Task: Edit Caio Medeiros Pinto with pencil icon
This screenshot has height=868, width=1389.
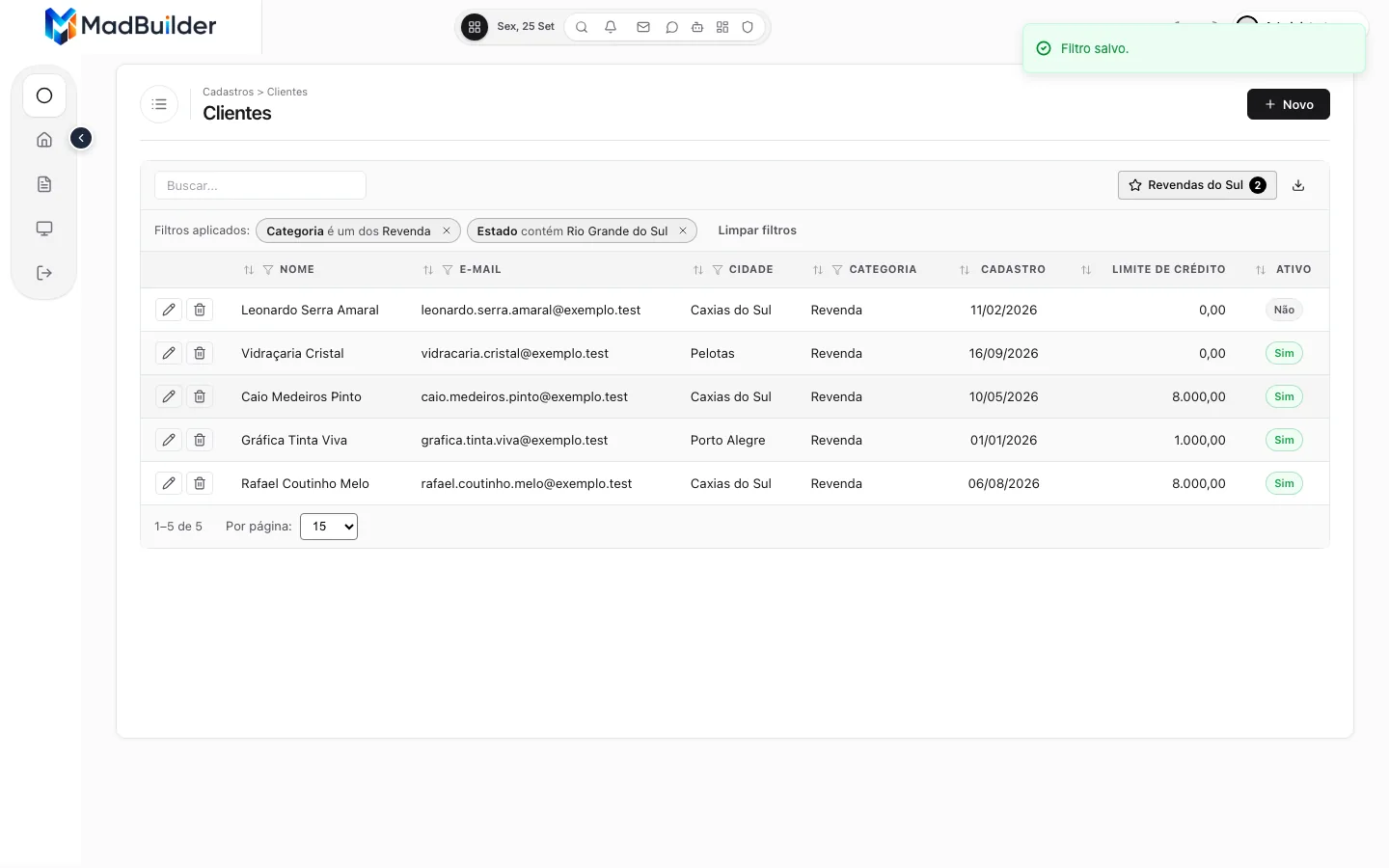Action: (169, 396)
